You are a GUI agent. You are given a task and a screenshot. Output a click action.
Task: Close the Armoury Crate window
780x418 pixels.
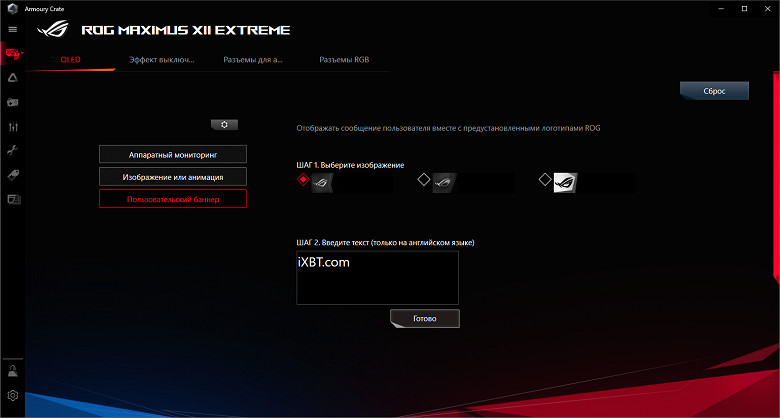click(x=768, y=8)
